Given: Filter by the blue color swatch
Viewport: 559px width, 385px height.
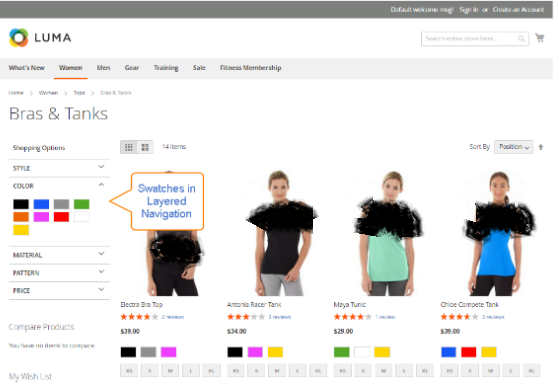Looking at the screenshot, I should pyautogui.click(x=41, y=204).
